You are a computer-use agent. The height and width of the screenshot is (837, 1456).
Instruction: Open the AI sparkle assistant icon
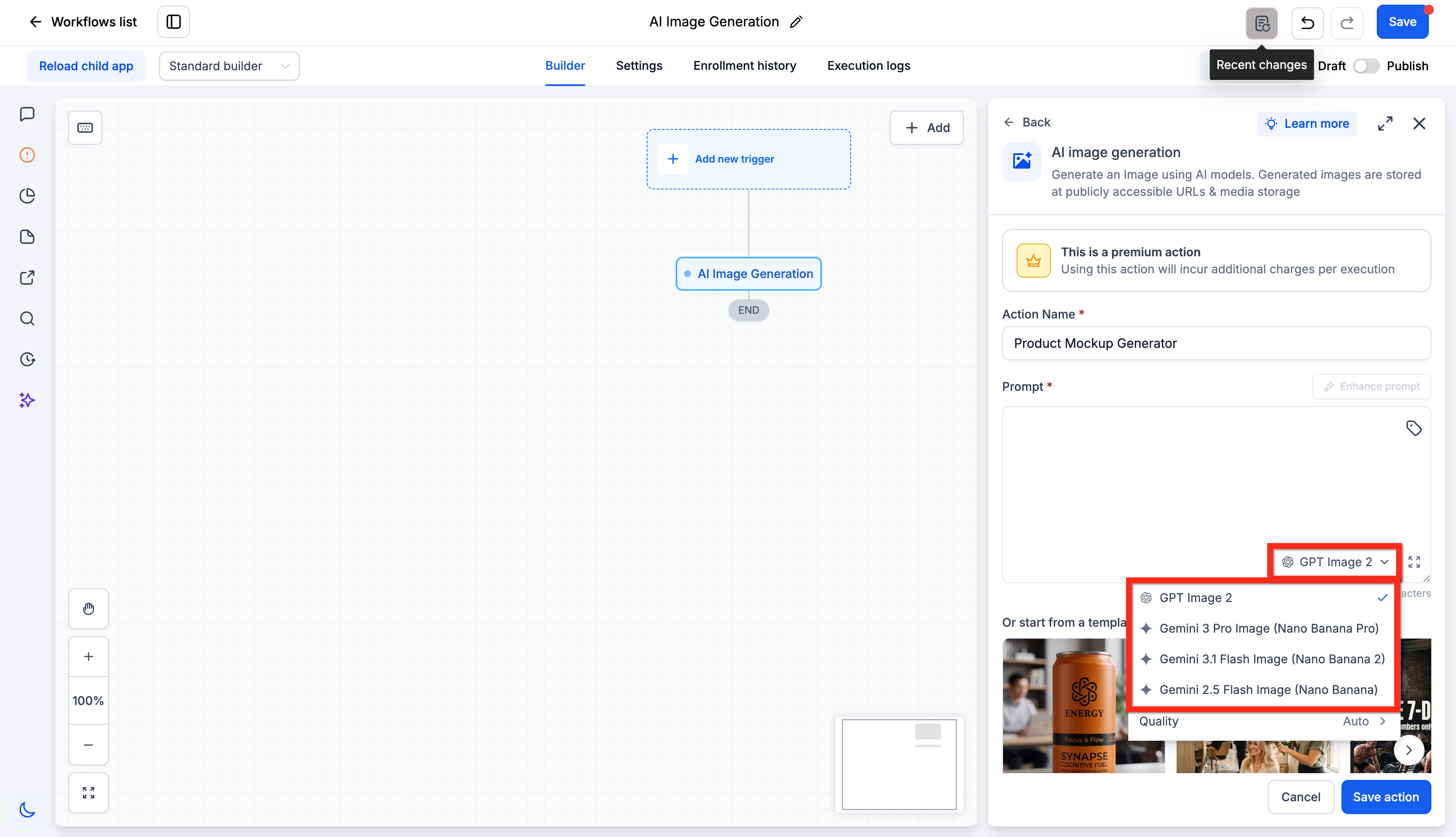coord(27,400)
